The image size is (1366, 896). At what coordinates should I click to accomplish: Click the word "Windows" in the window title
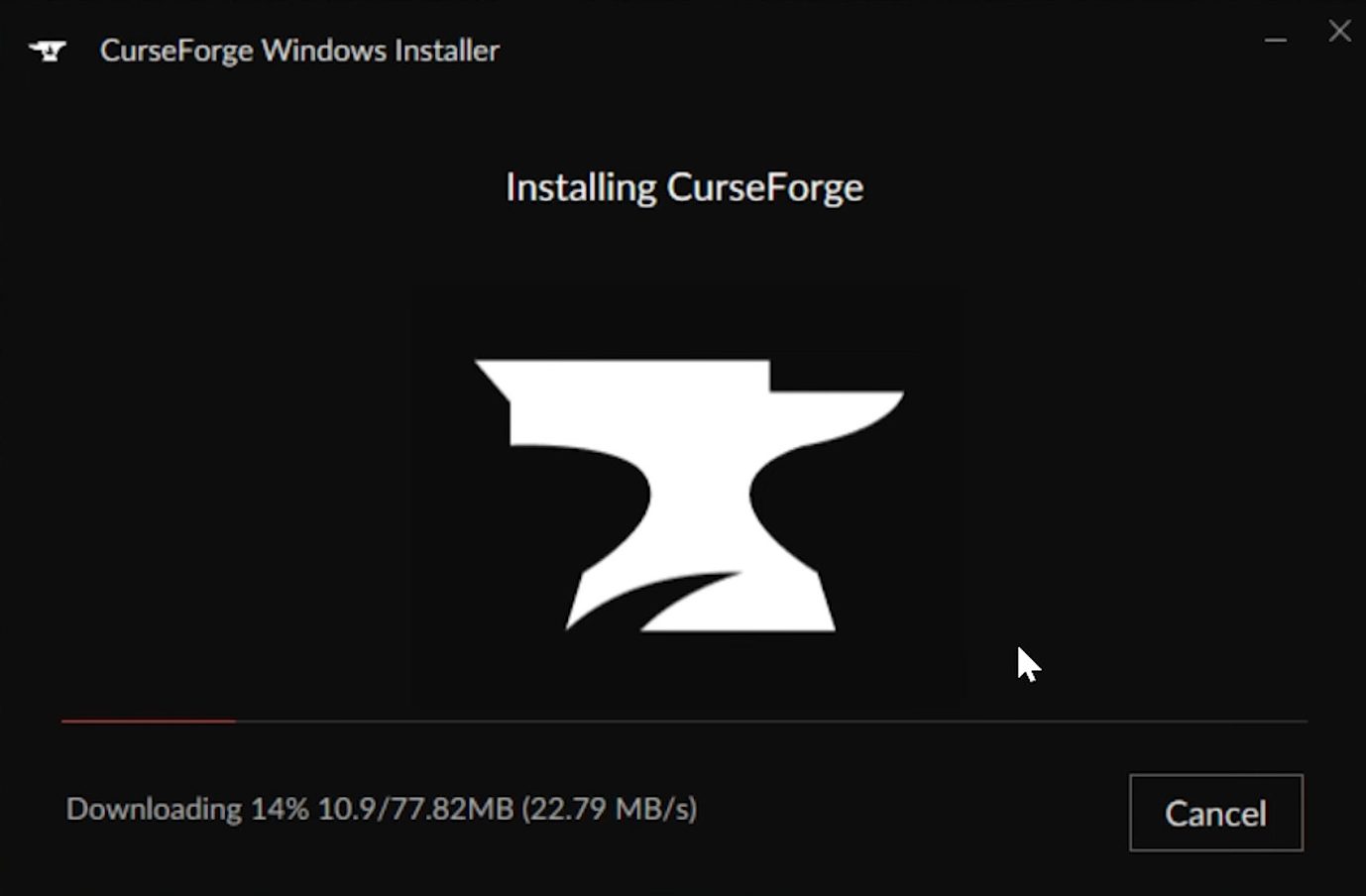(x=324, y=51)
